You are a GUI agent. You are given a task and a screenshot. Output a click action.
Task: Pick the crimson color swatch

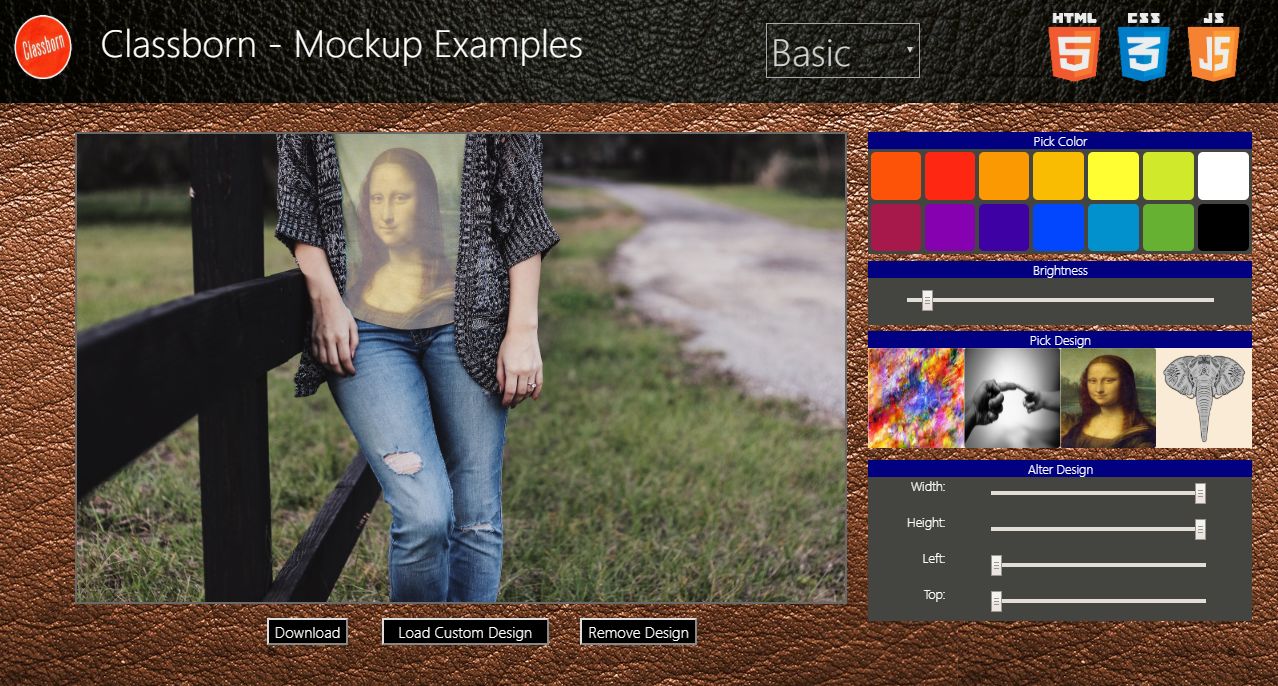(x=896, y=227)
